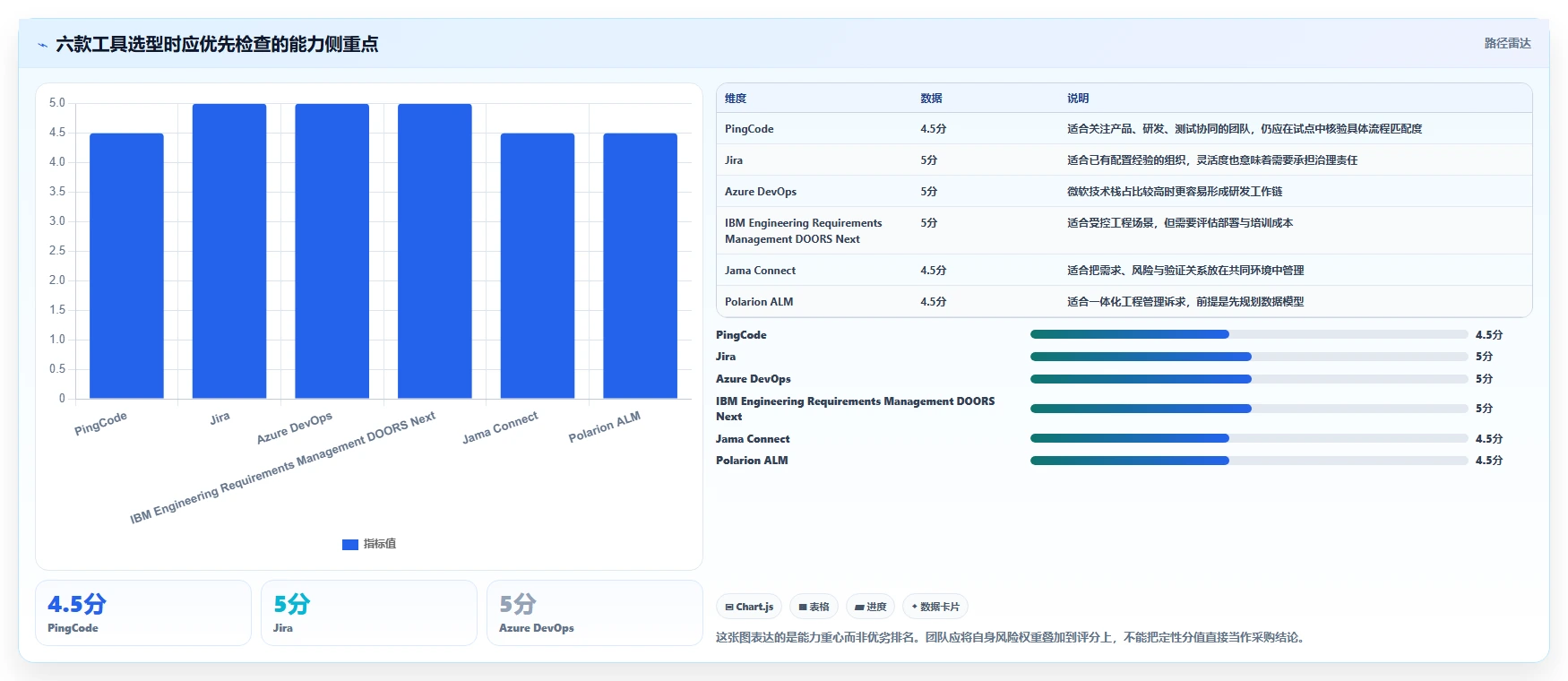Viewport: 1568px width, 681px height.
Task: Click the "5分" score in the IBM table row
Action: (x=929, y=223)
